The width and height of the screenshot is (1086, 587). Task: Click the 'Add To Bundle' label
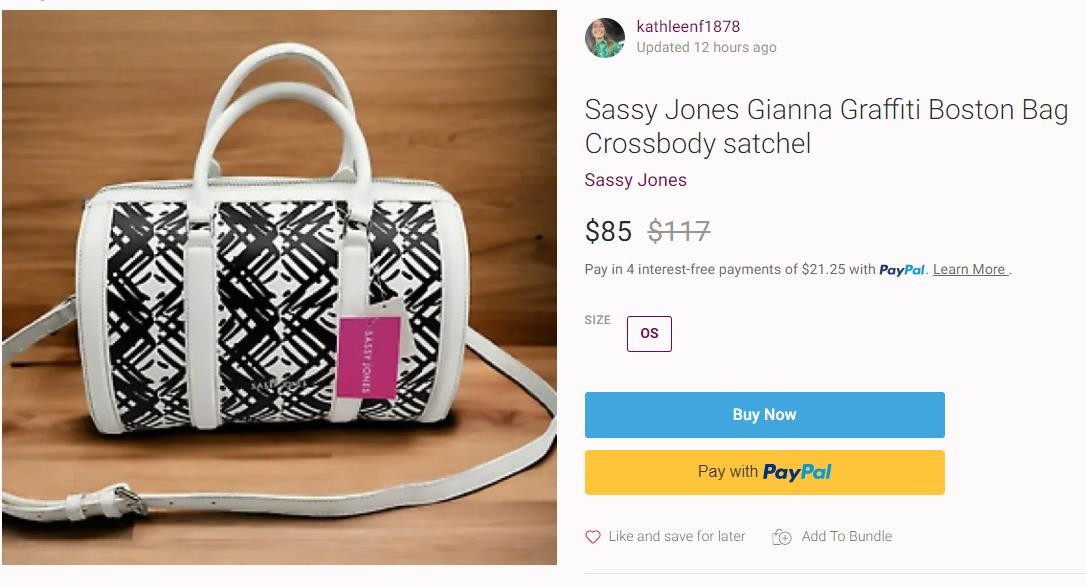pos(846,537)
